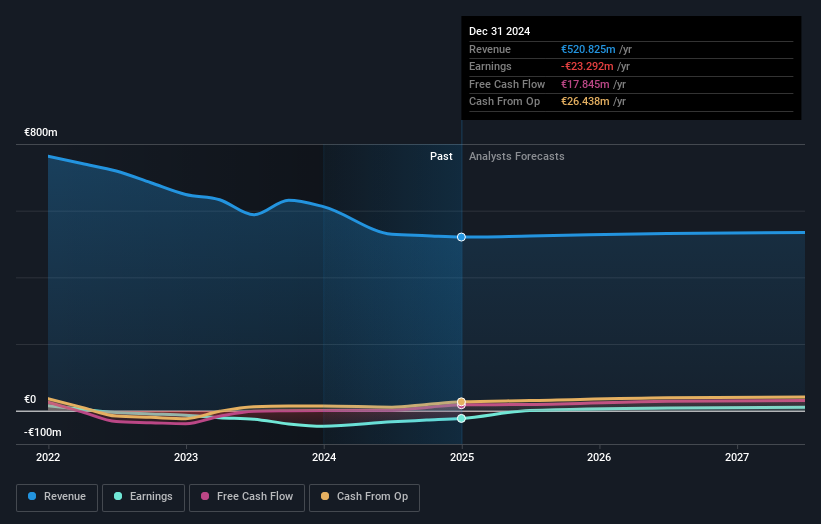
Task: Click the €800m y-axis label
Action: pos(41,132)
